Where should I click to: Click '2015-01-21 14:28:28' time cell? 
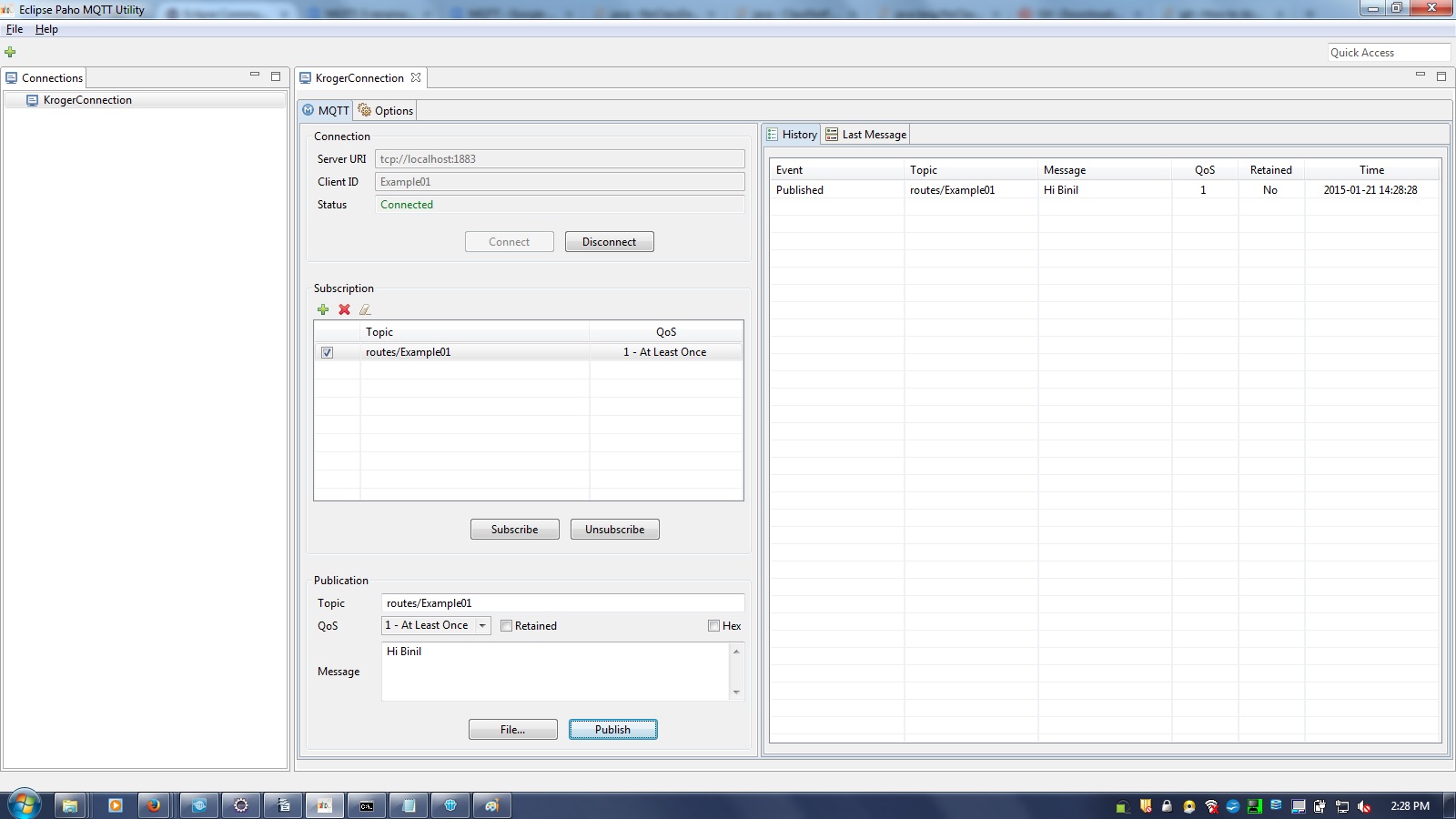[x=1370, y=190]
